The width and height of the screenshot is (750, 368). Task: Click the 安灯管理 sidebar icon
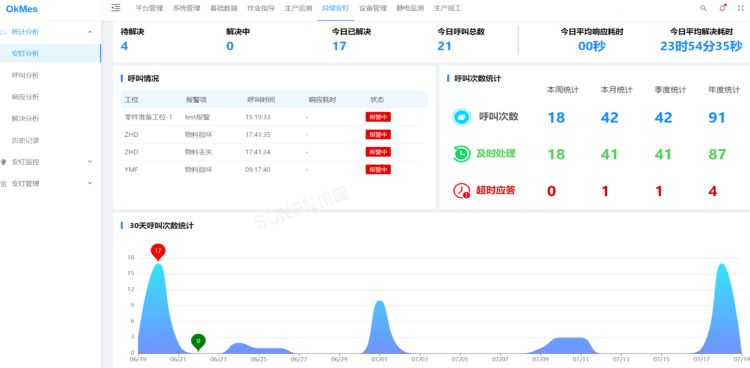pos(4,184)
